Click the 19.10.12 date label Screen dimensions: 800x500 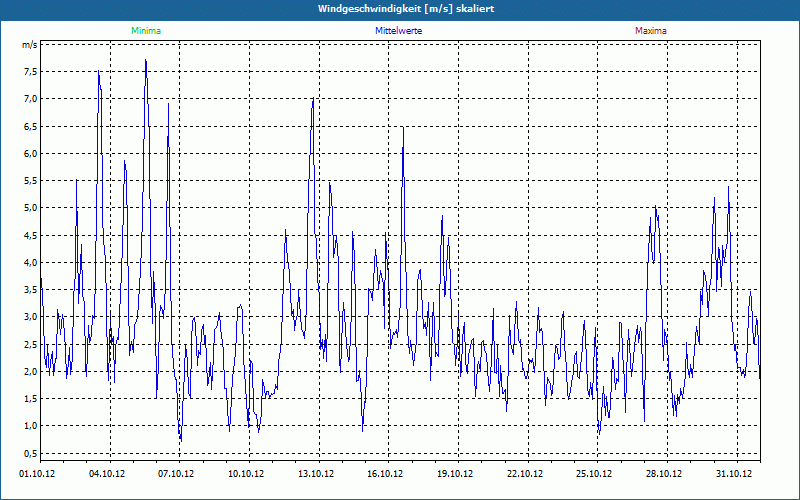[455, 474]
